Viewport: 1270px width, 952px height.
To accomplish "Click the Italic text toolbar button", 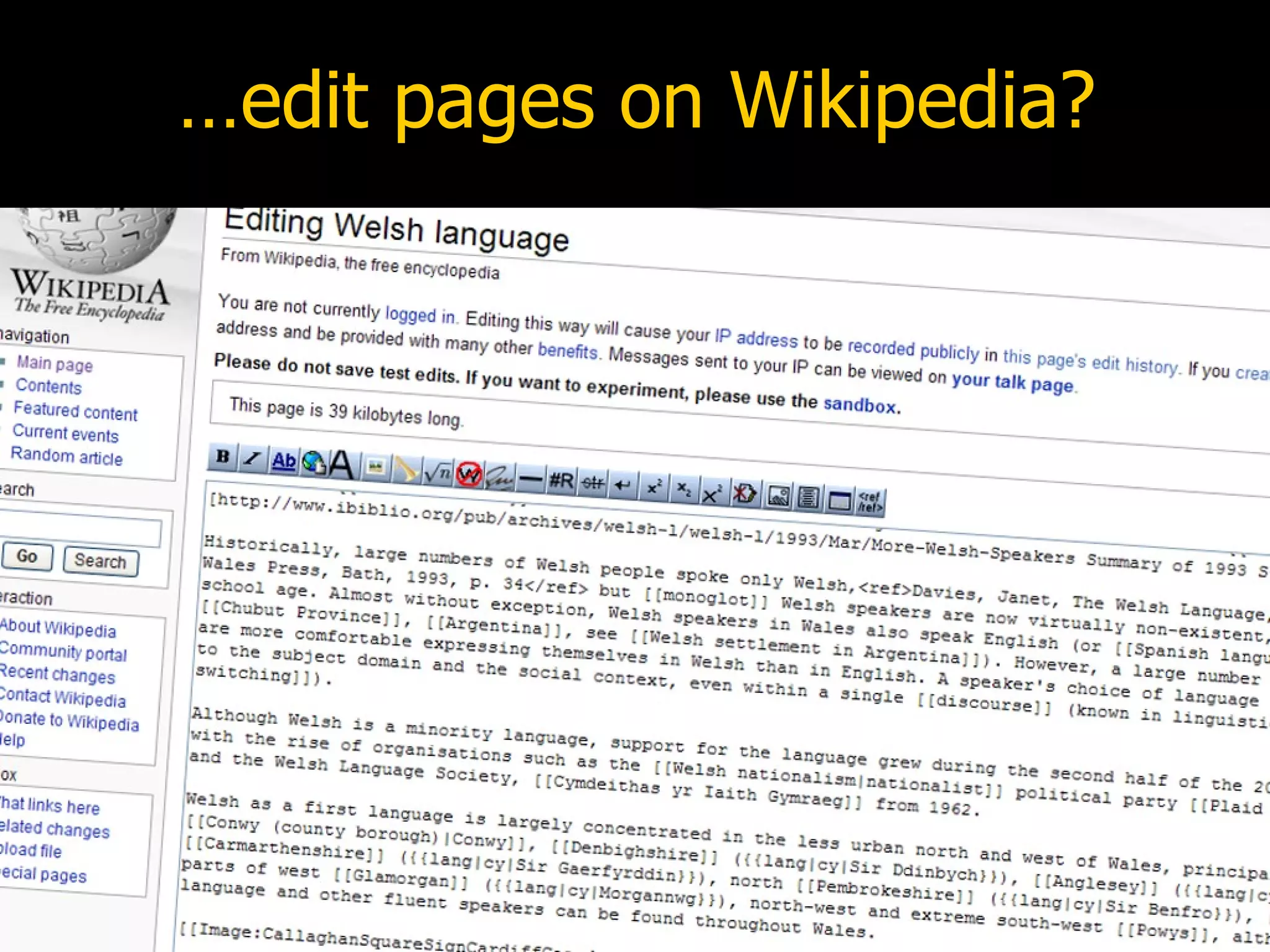I will [253, 459].
